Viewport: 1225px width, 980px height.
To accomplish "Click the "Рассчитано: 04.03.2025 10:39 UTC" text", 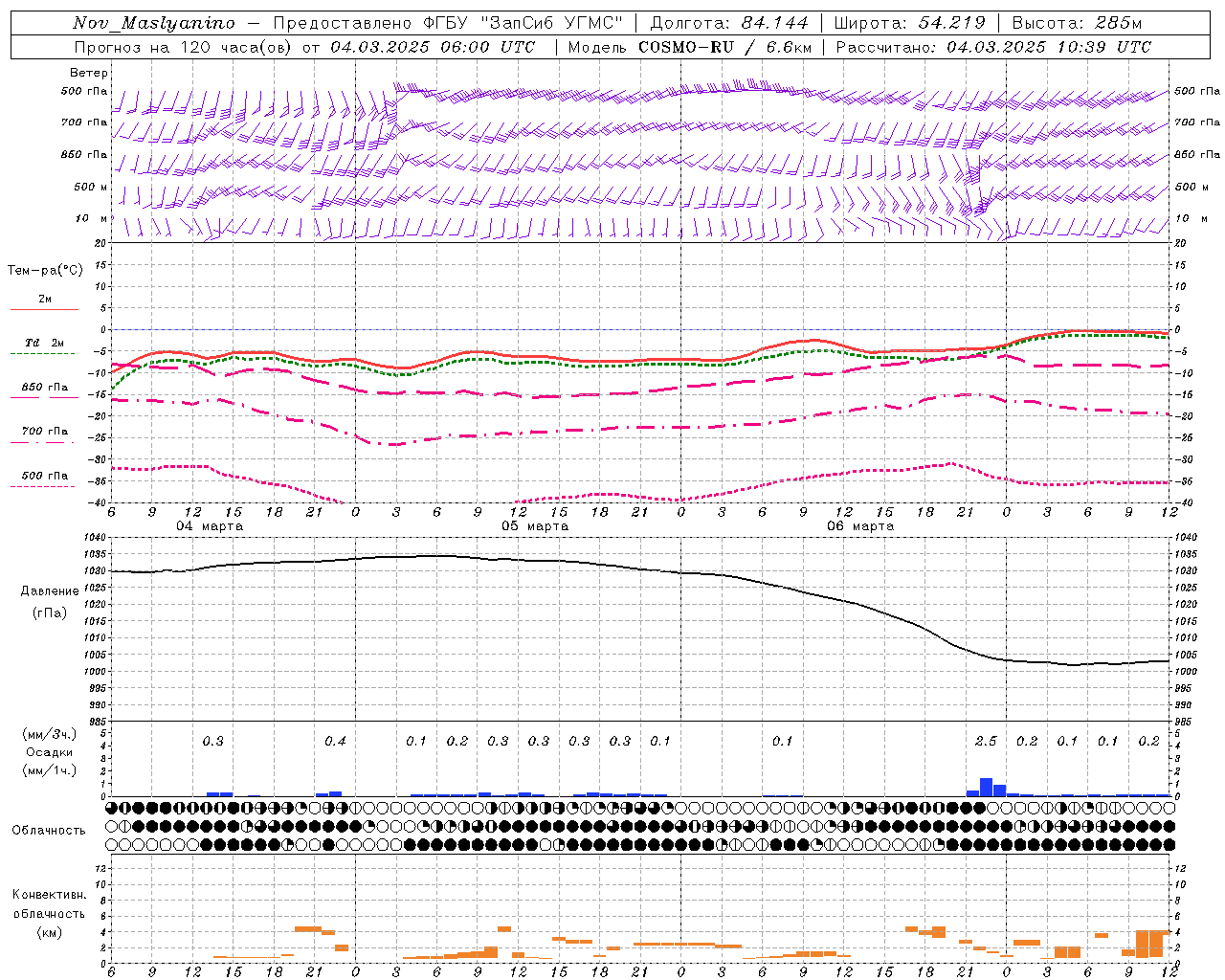I will click(x=993, y=47).
